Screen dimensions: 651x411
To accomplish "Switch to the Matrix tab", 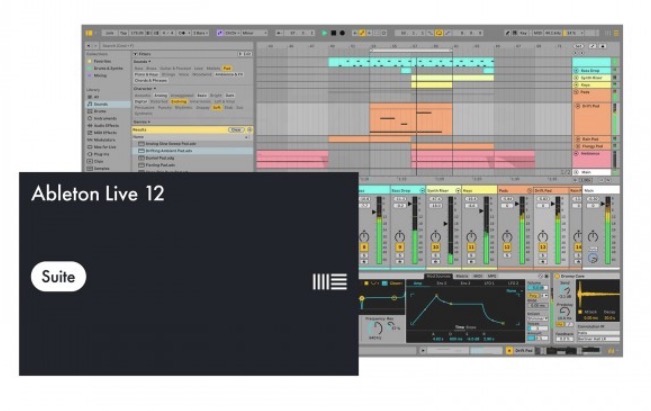I will coord(462,276).
